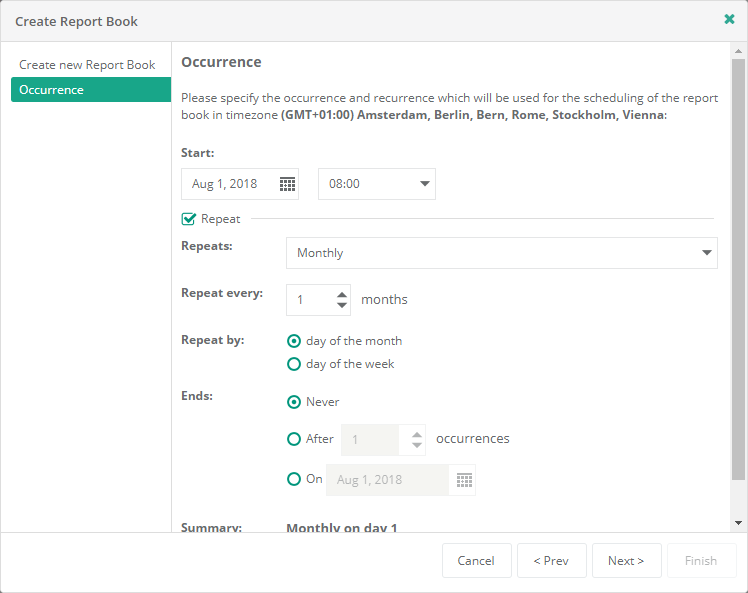Click the 'Start:' label
The width and height of the screenshot is (748, 593).
pos(198,153)
